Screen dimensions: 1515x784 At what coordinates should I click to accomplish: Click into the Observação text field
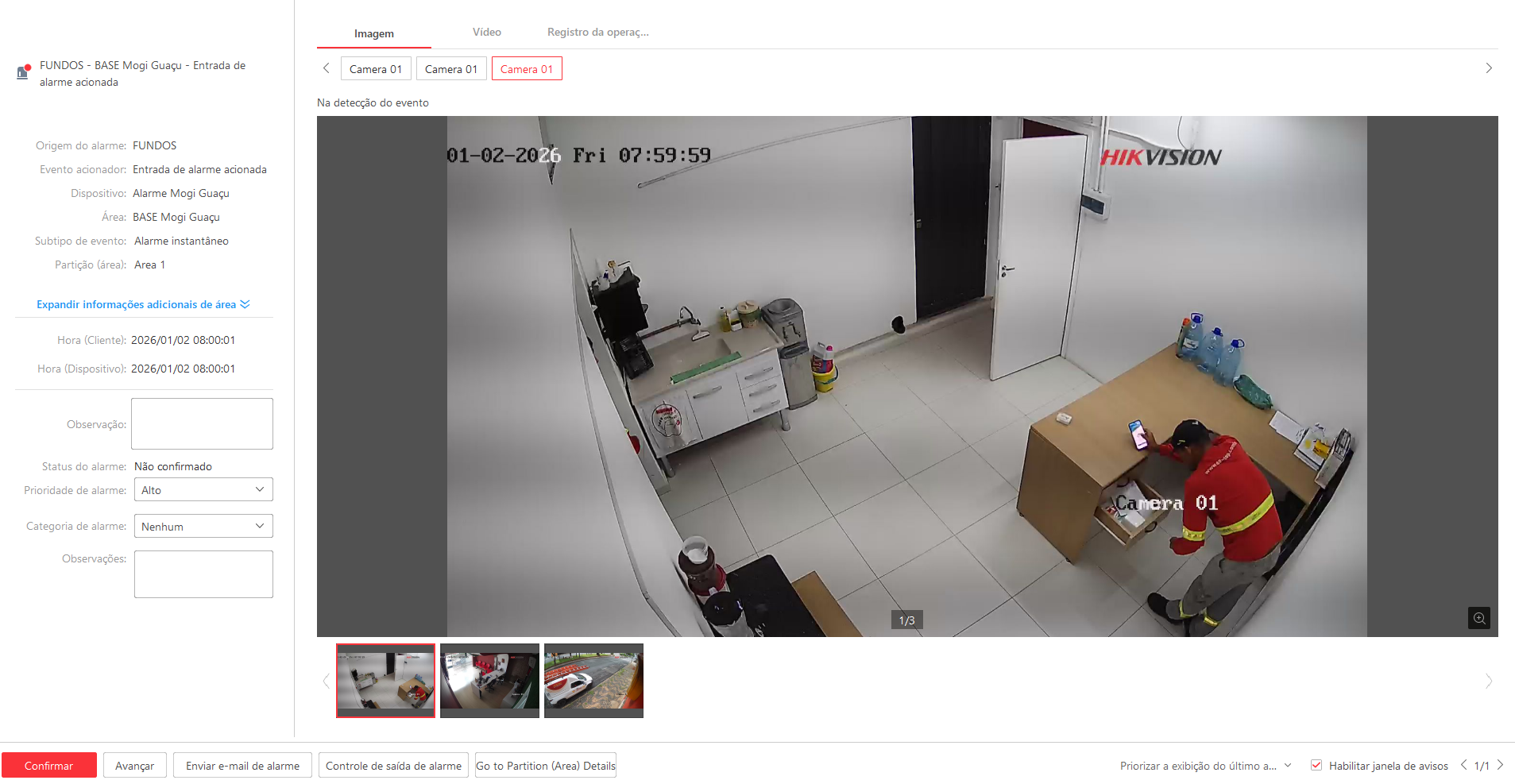[x=202, y=423]
